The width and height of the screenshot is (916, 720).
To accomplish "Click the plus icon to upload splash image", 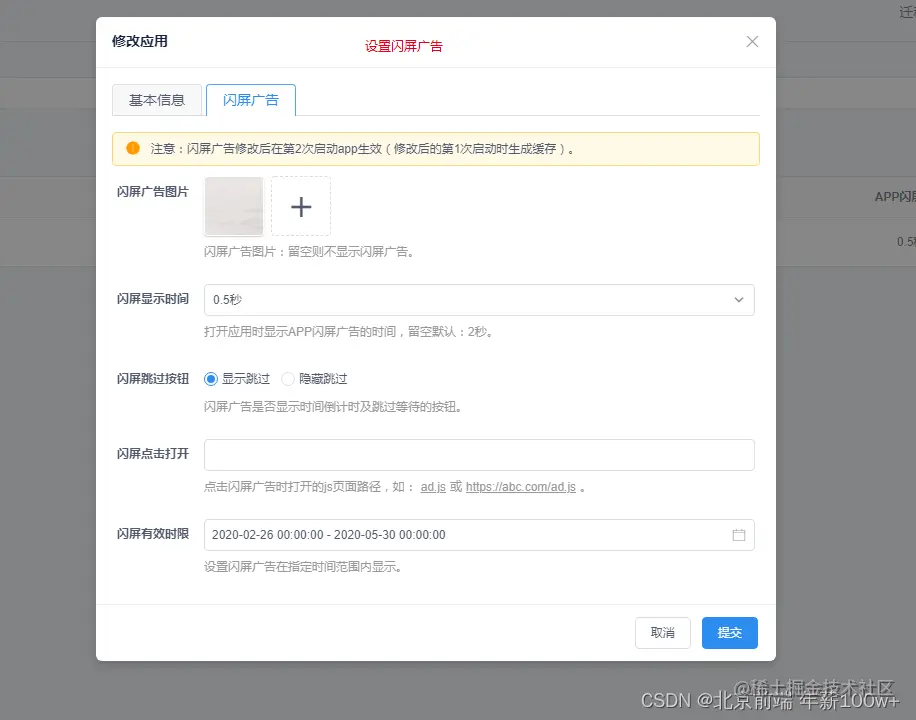I will 300,206.
